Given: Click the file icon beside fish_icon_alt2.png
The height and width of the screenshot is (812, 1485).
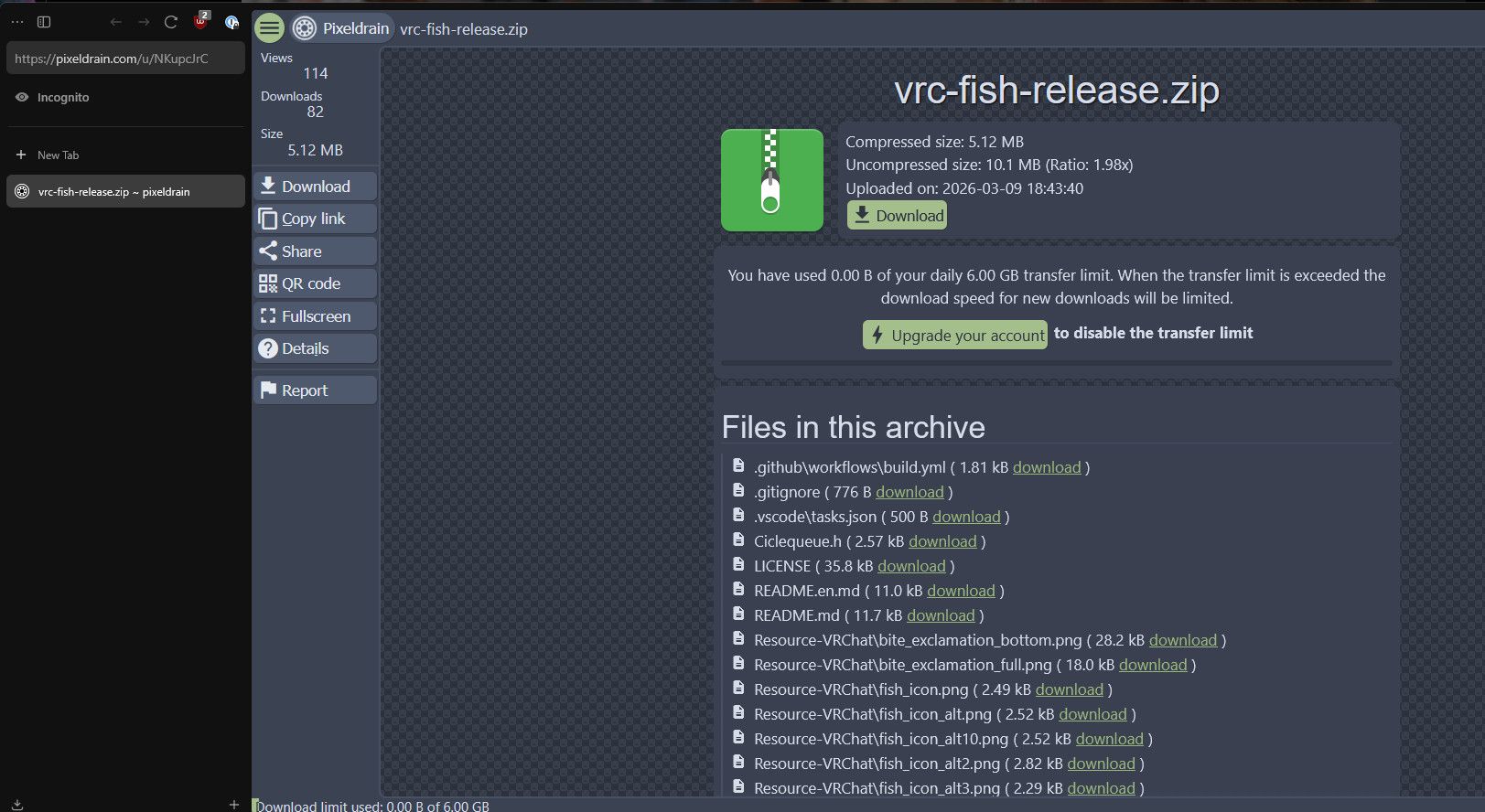Looking at the screenshot, I should click(738, 762).
